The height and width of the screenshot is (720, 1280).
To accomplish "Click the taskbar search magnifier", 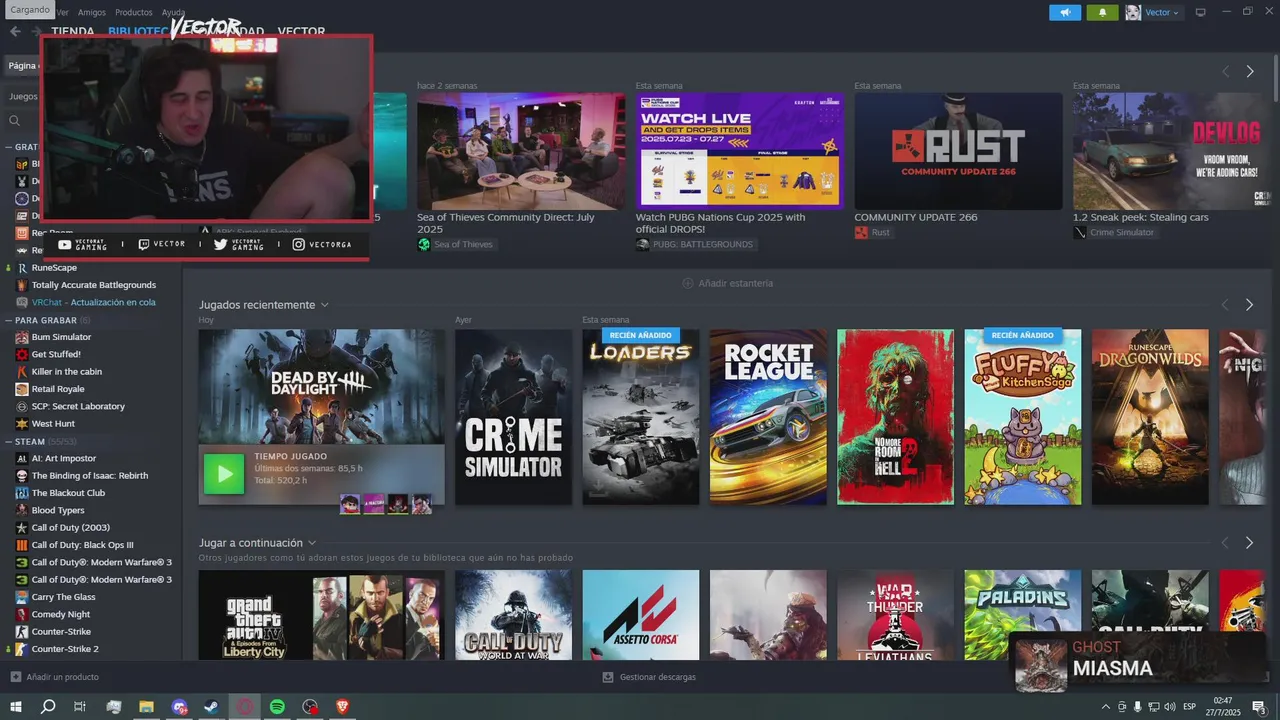I will [x=48, y=707].
